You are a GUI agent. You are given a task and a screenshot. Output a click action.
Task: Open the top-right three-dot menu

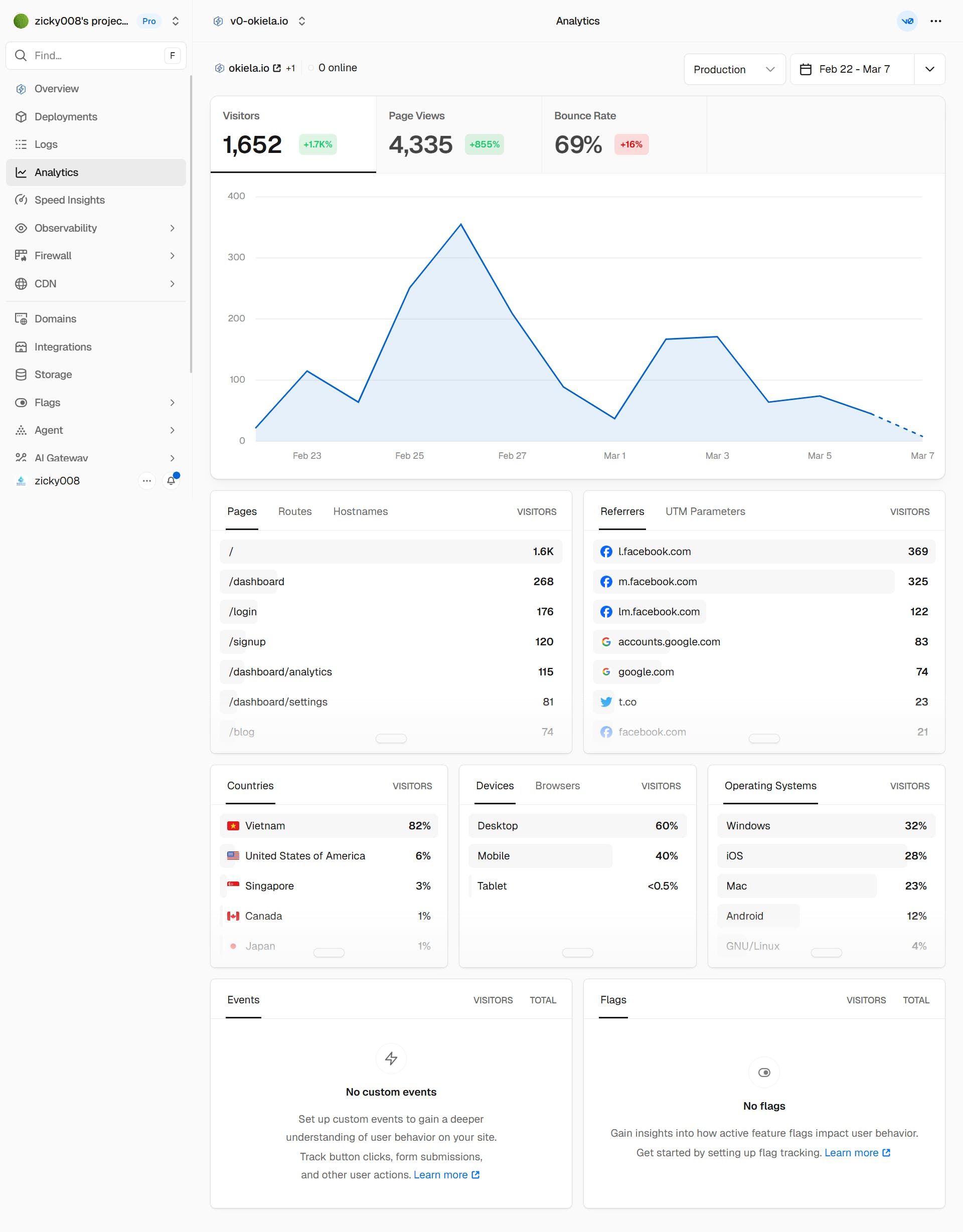point(935,21)
